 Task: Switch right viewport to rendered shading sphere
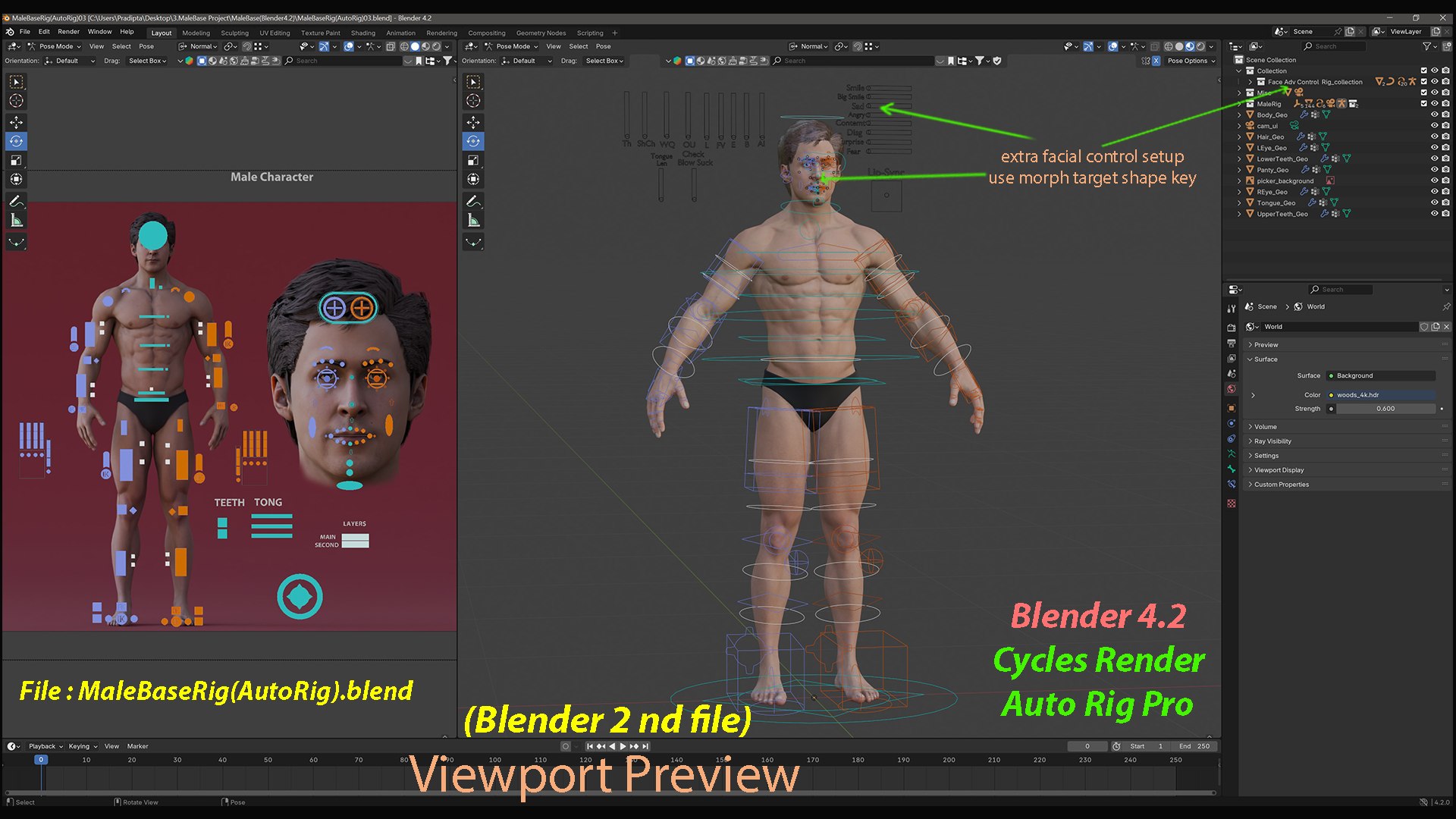click(1200, 46)
